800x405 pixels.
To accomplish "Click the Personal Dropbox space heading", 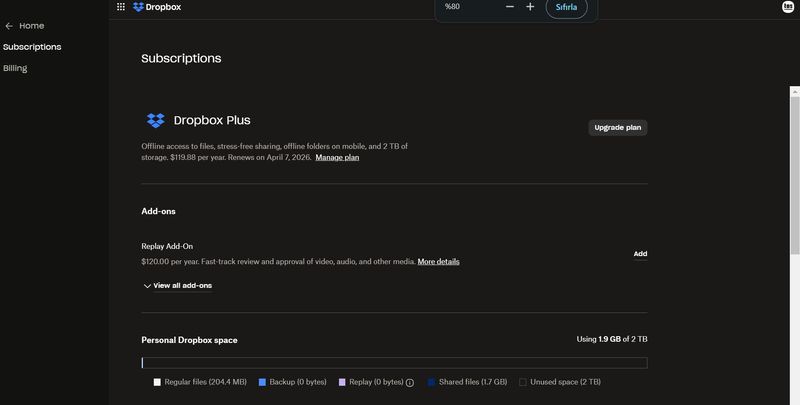I will click(x=189, y=340).
